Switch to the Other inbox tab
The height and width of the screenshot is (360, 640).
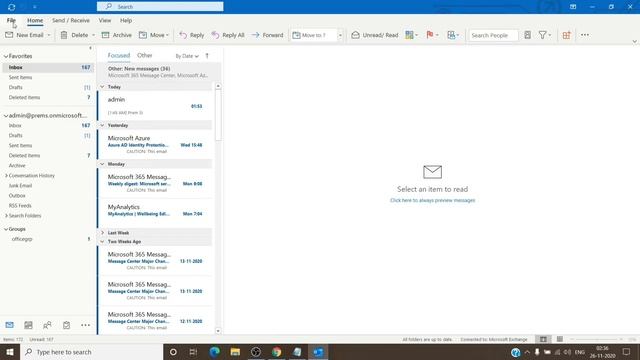point(144,56)
